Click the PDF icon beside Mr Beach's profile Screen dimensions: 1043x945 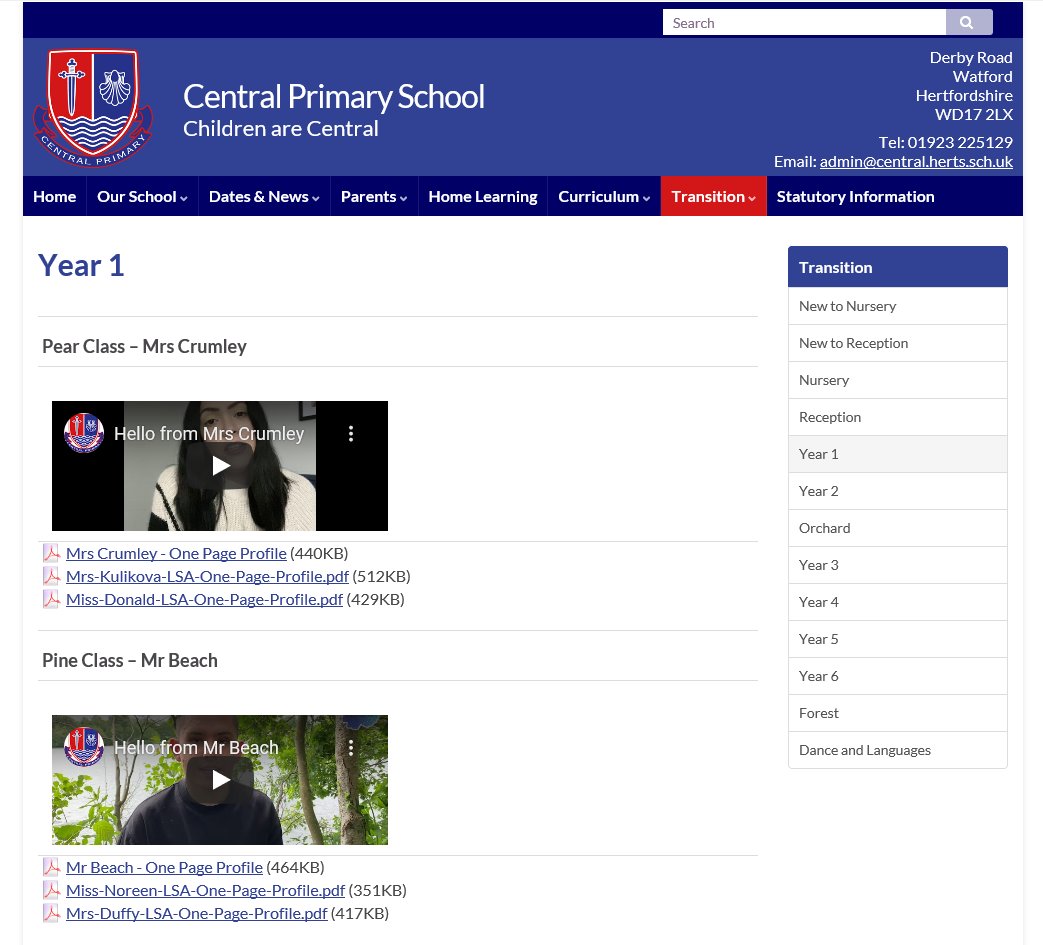pyautogui.click(x=51, y=867)
